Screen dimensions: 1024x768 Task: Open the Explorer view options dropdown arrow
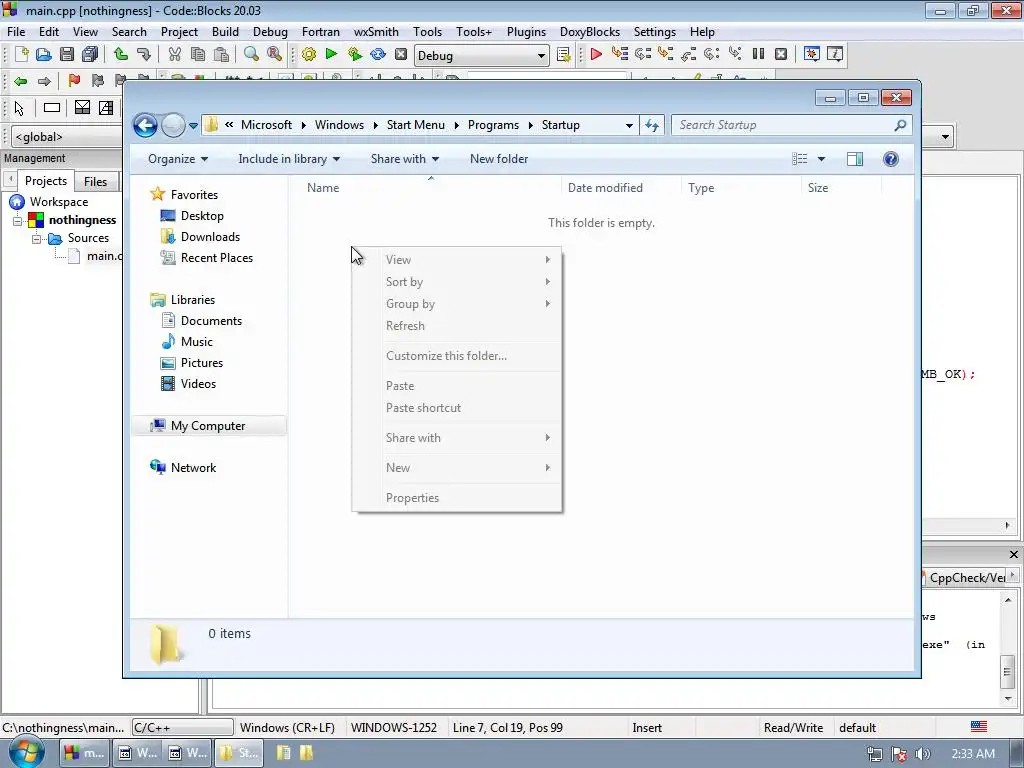coord(822,159)
